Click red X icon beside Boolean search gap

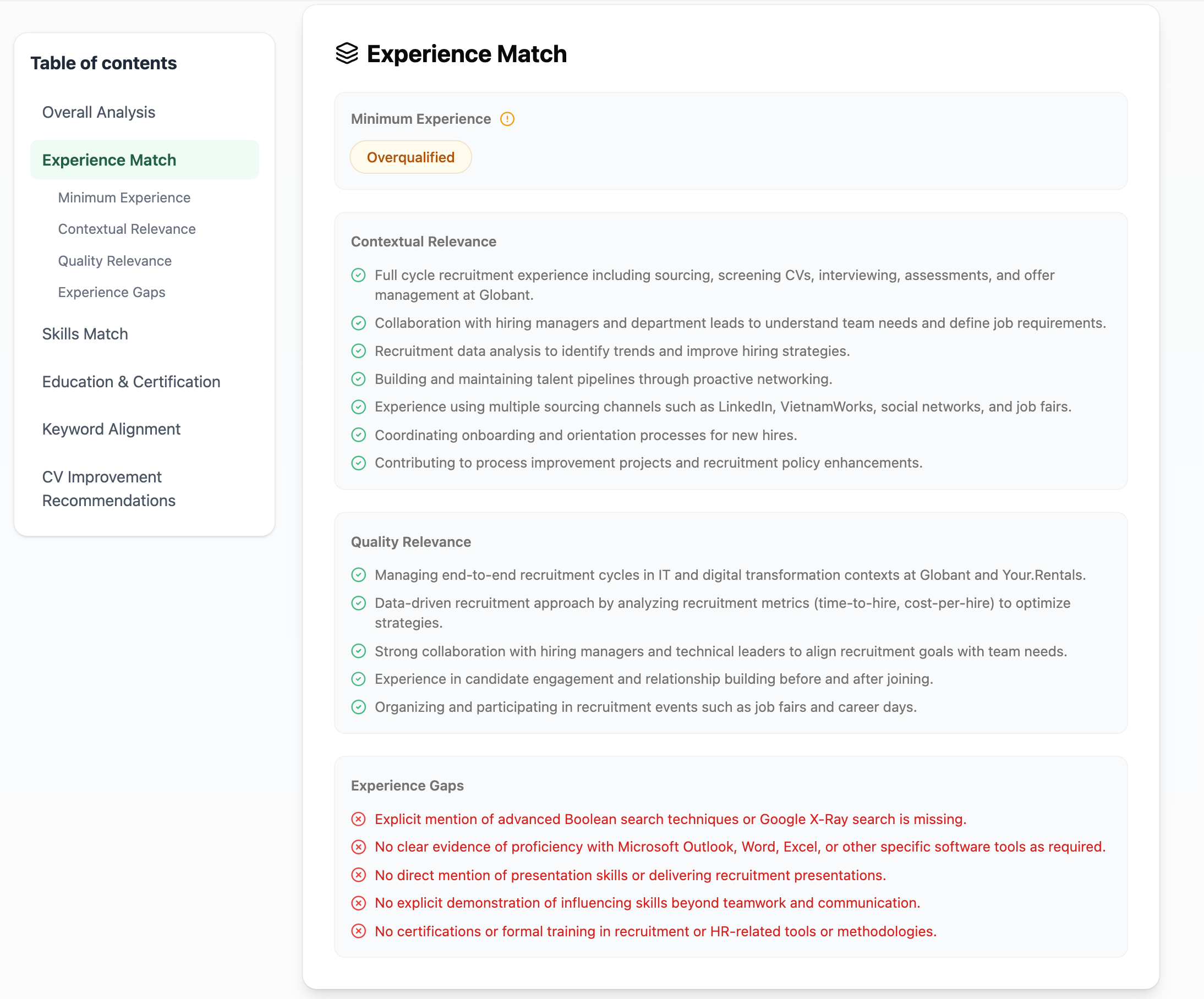(358, 819)
